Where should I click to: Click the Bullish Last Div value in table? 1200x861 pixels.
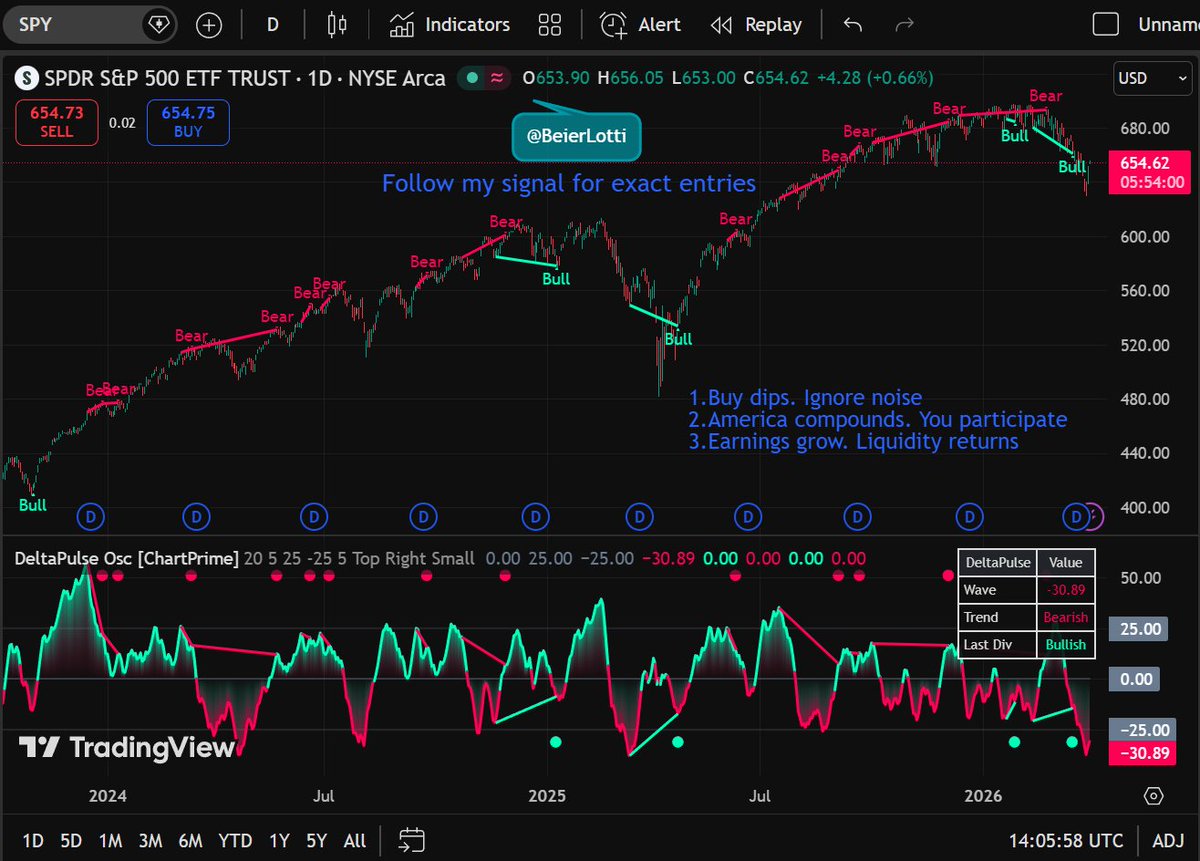[x=1065, y=645]
